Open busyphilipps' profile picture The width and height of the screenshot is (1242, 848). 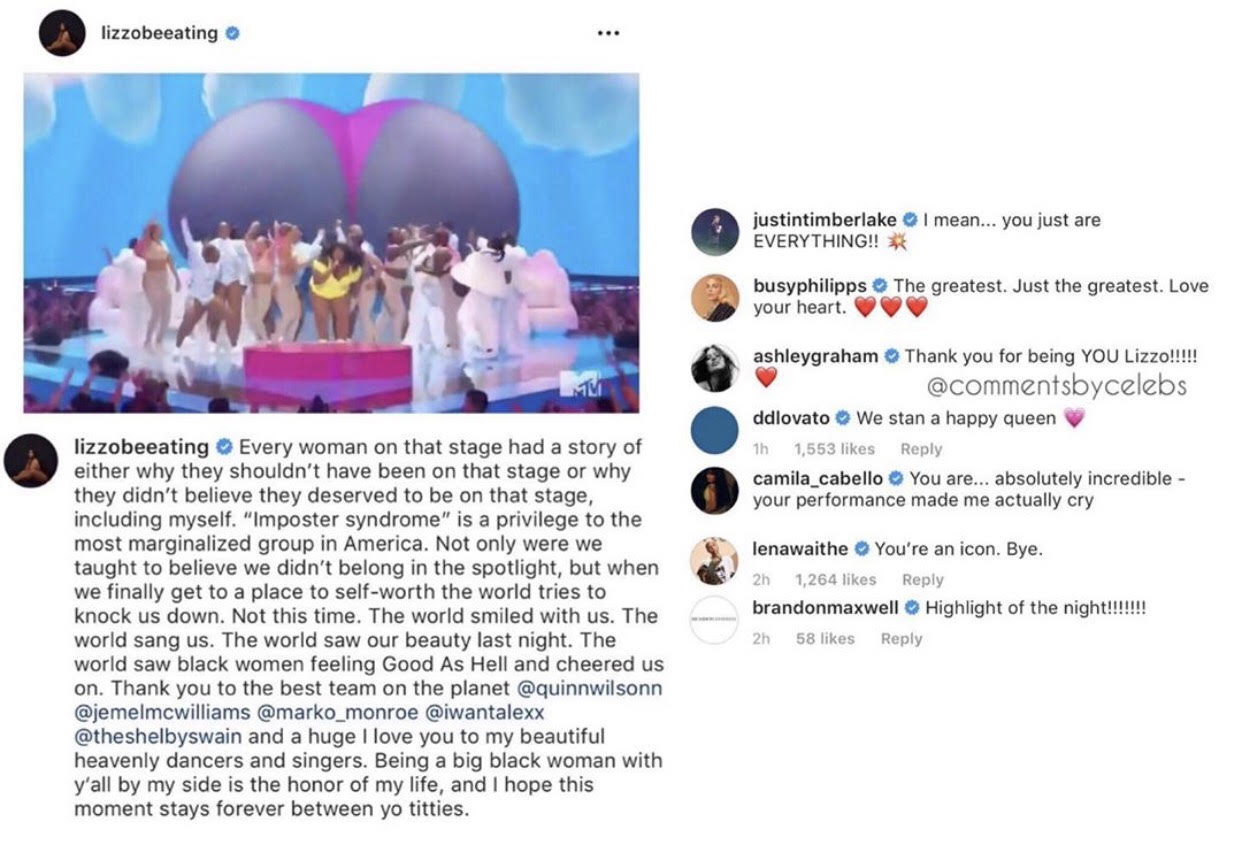tap(716, 298)
